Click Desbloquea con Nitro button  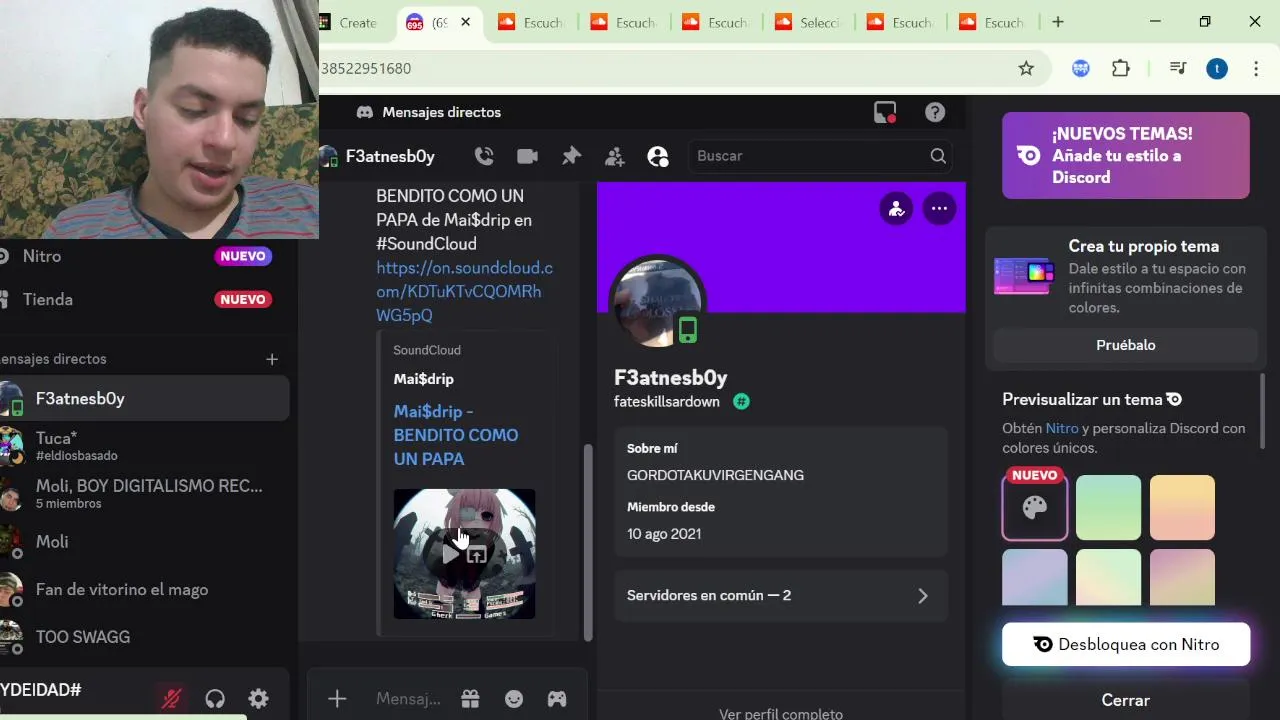pyautogui.click(x=1126, y=645)
